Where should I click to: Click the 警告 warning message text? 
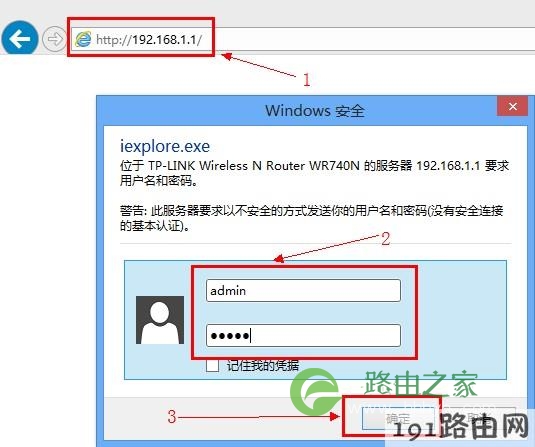(x=312, y=218)
